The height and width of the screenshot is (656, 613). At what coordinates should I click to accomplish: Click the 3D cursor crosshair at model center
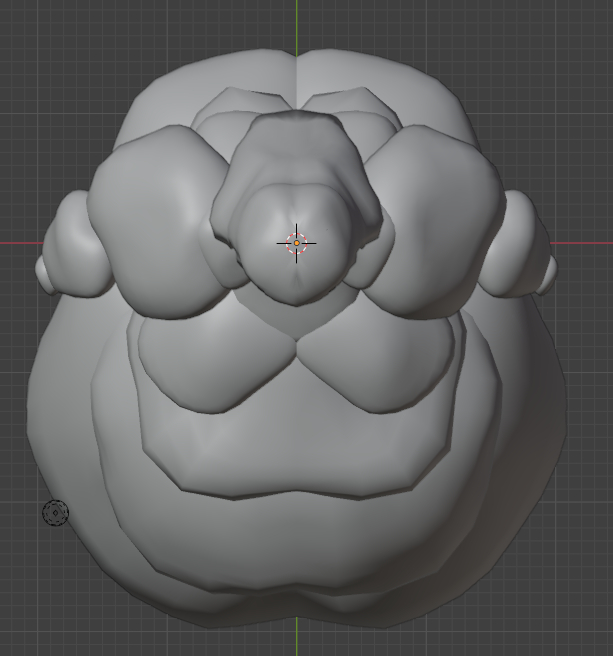coord(297,243)
